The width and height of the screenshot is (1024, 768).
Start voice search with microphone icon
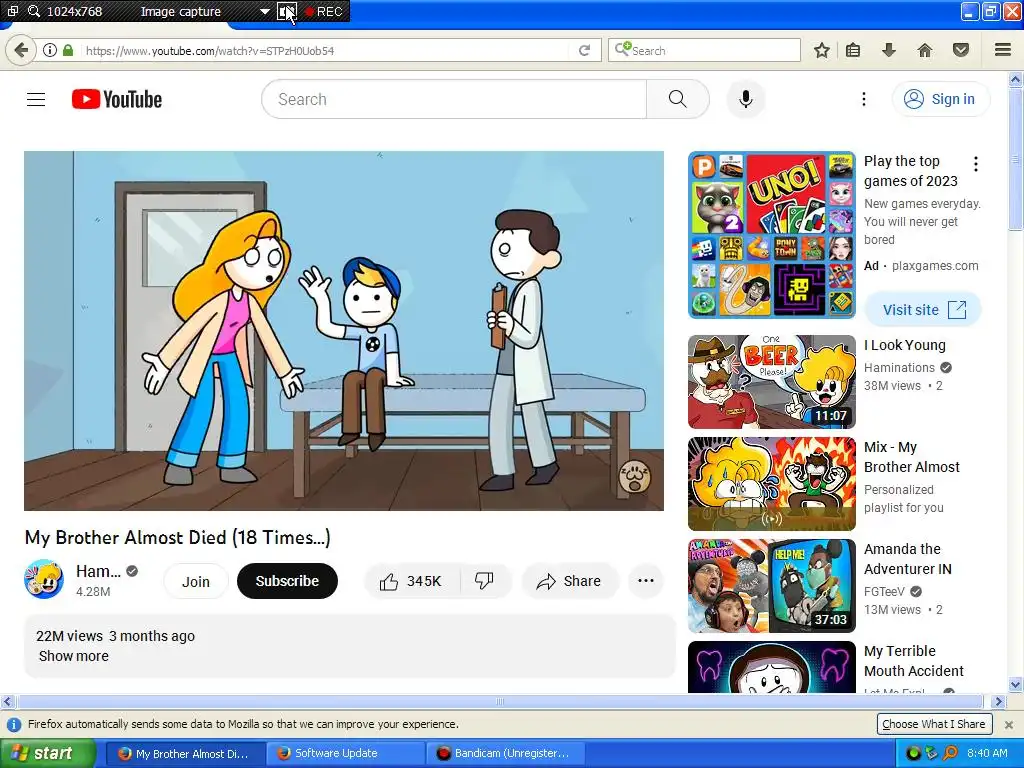(x=745, y=99)
